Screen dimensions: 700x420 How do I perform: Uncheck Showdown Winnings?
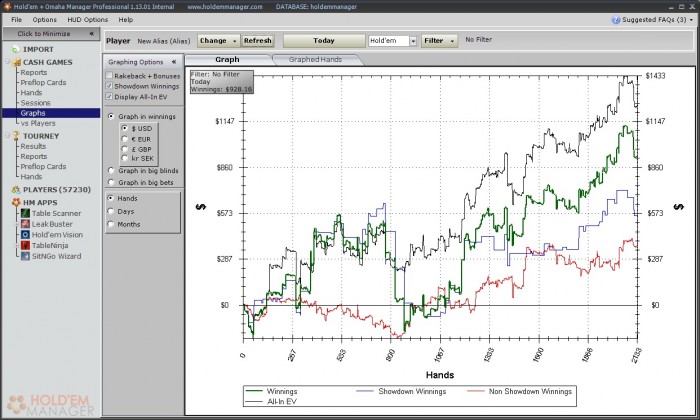pos(110,86)
